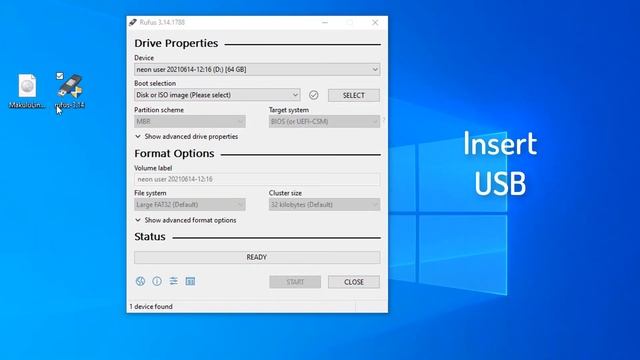Close the Rufus window

tap(375, 23)
